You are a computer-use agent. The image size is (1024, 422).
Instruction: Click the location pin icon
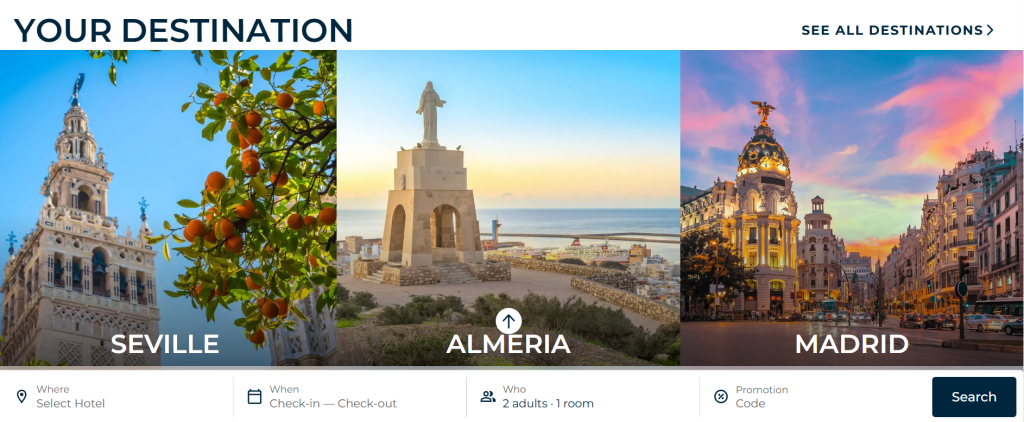pos(22,397)
